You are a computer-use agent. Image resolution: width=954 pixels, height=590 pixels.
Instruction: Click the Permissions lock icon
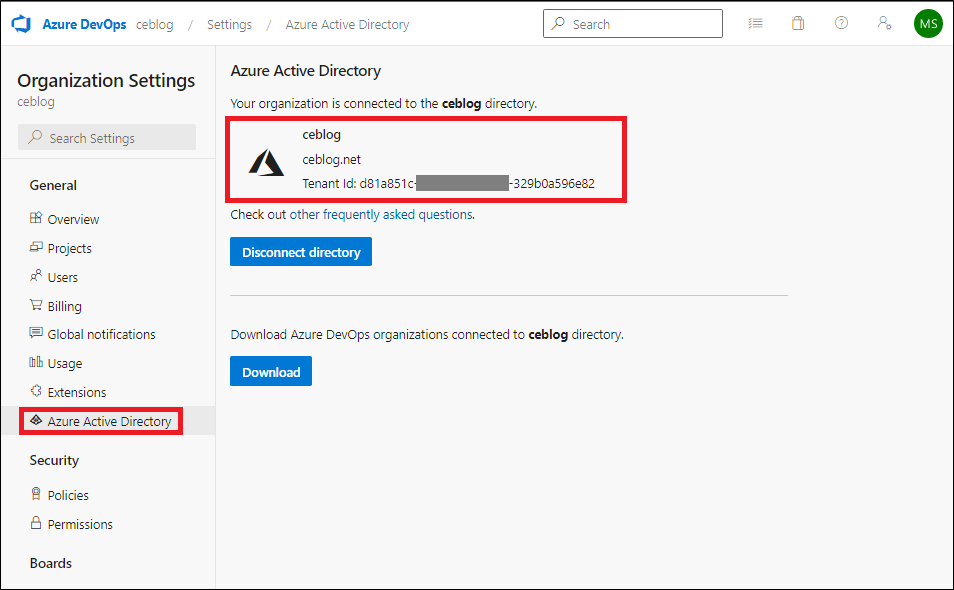coord(36,522)
